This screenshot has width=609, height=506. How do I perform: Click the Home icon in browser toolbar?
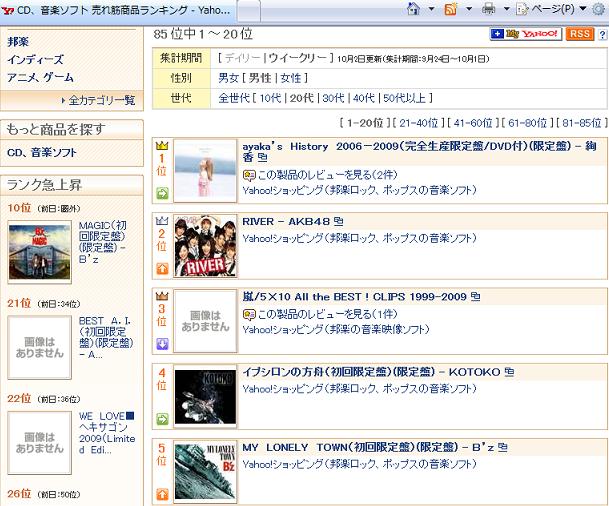pyautogui.click(x=413, y=9)
